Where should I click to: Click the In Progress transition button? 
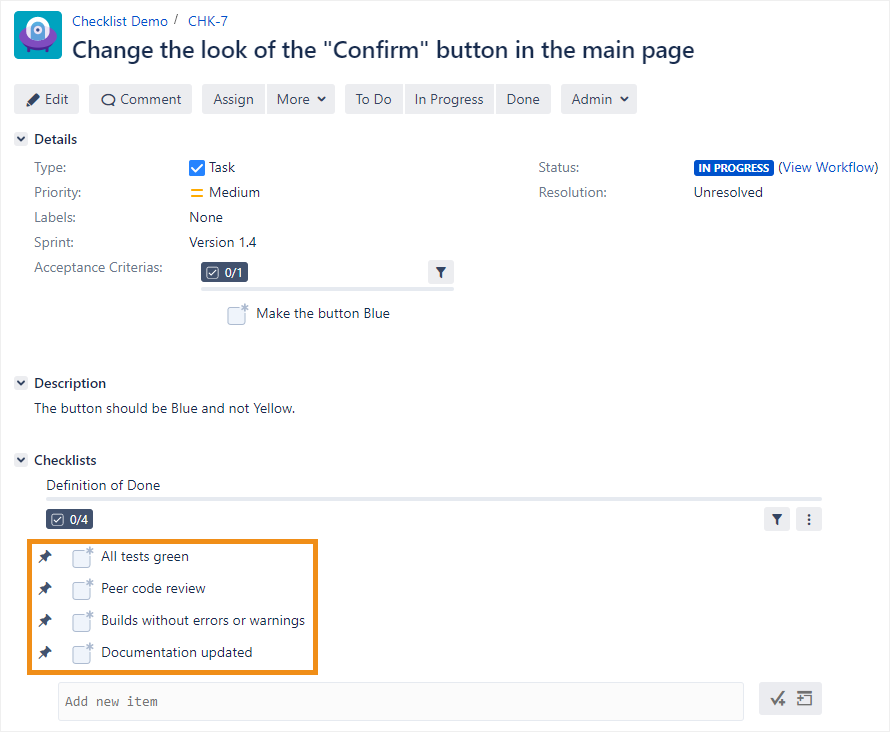[x=449, y=99]
